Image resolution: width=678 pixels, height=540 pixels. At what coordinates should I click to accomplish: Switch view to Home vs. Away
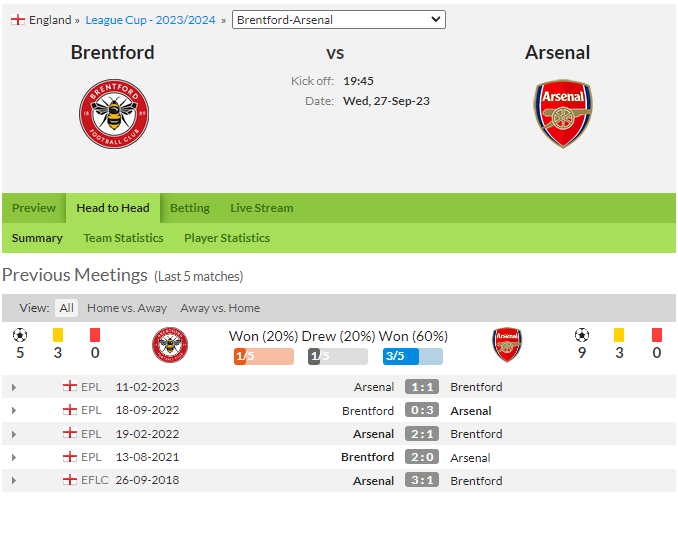tap(127, 308)
